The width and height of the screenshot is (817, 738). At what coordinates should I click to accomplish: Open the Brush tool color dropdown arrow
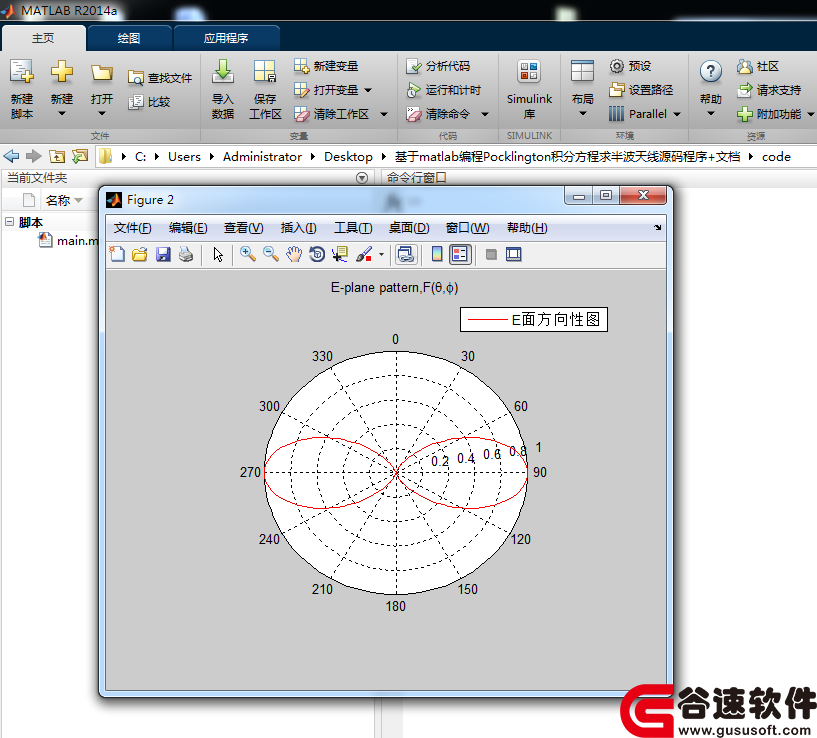[x=381, y=254]
